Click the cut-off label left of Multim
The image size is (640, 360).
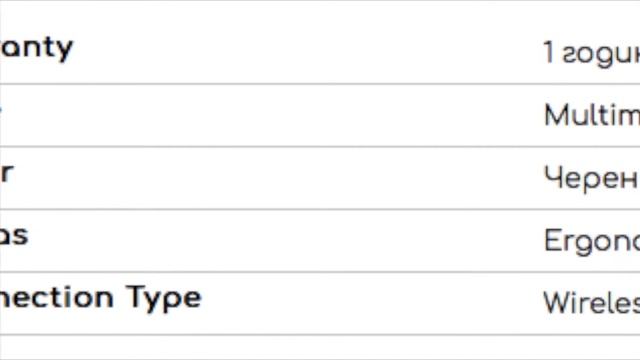pyautogui.click(x=1, y=111)
